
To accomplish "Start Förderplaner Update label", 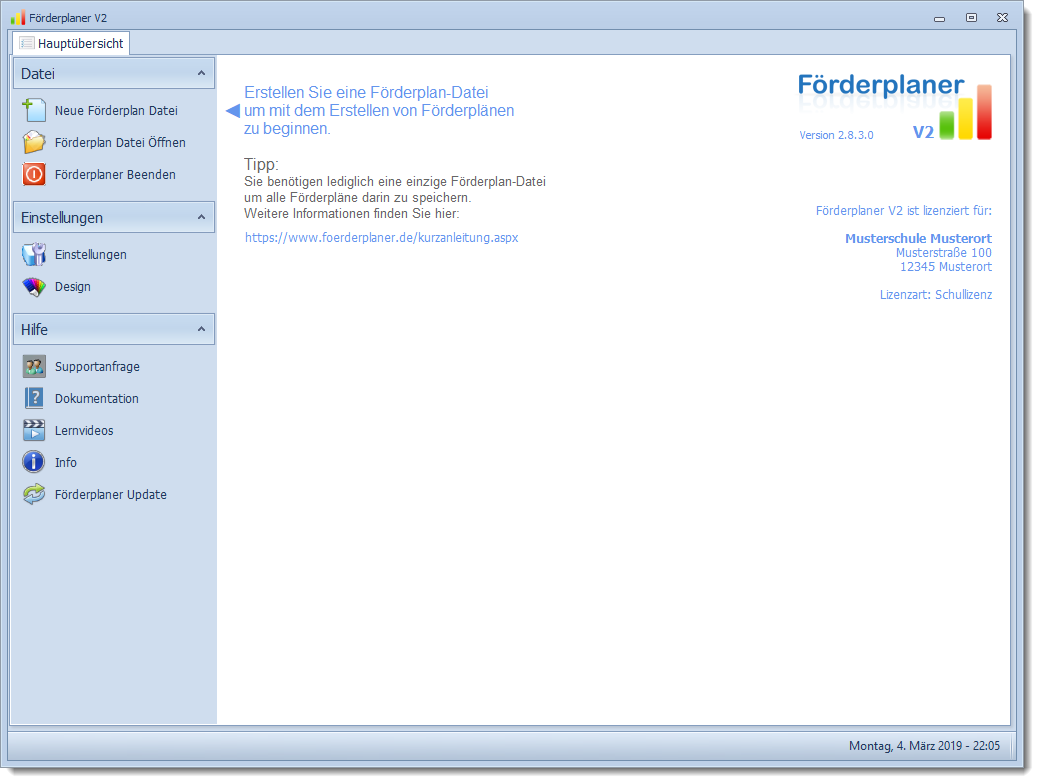I will 111,495.
